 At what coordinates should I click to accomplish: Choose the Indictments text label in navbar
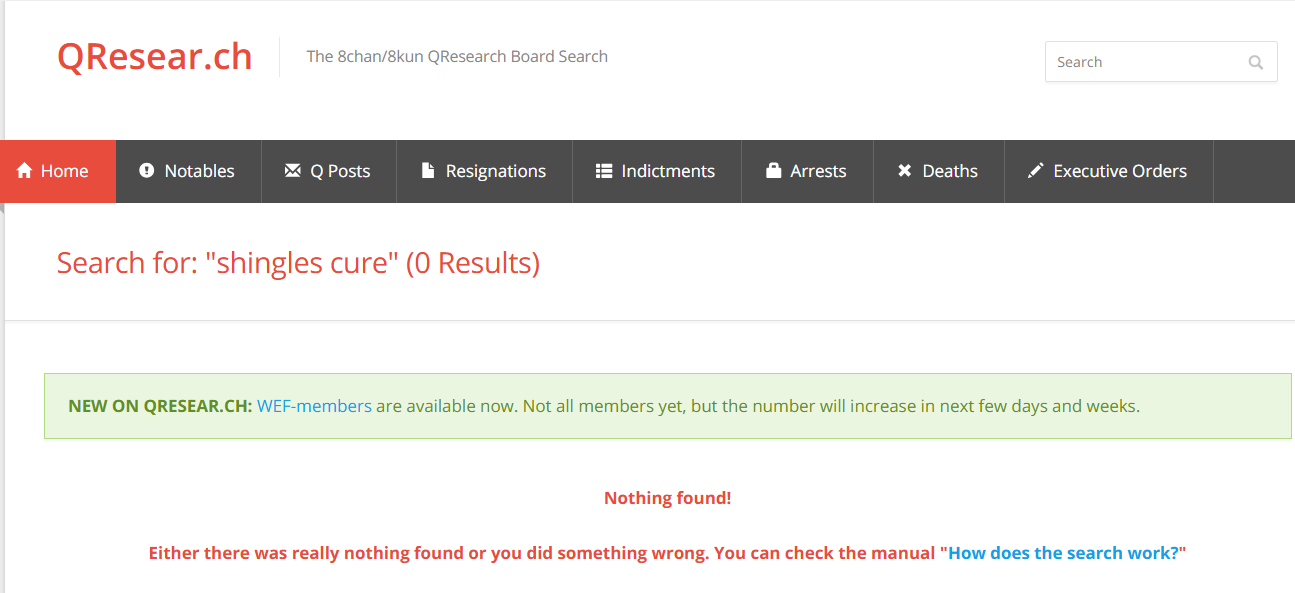(x=668, y=171)
